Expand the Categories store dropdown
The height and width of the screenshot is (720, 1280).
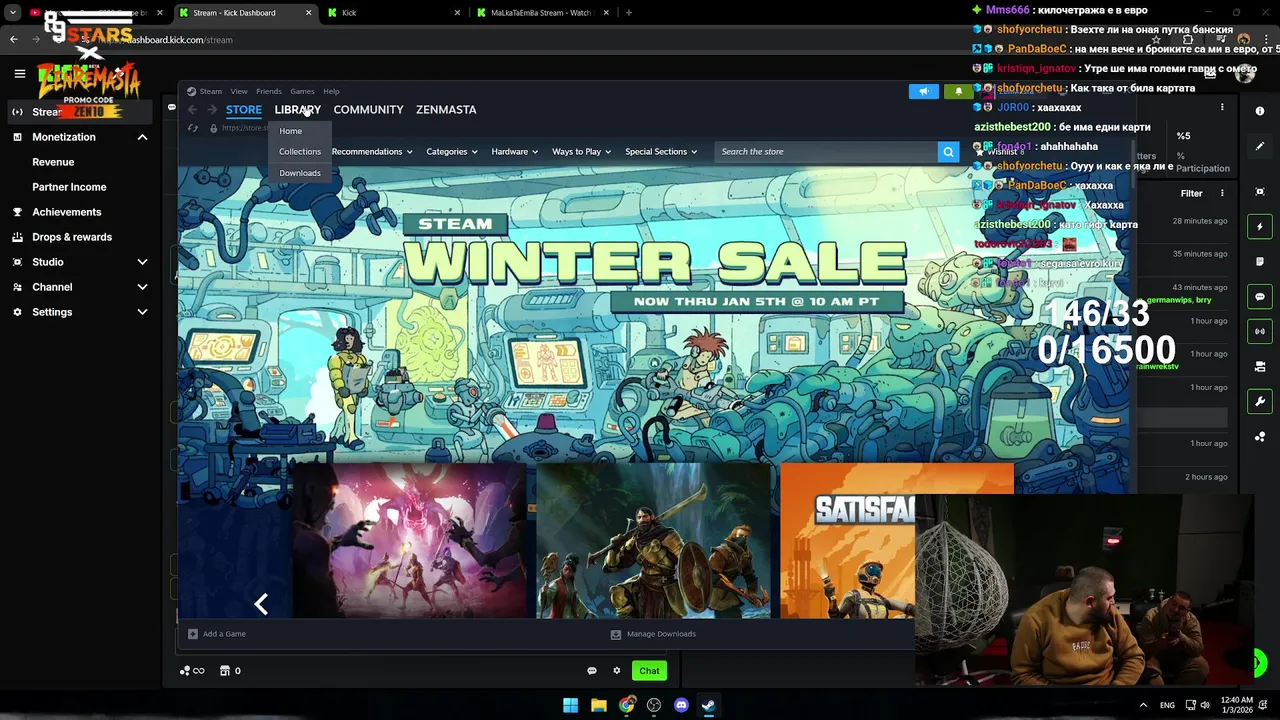452,152
